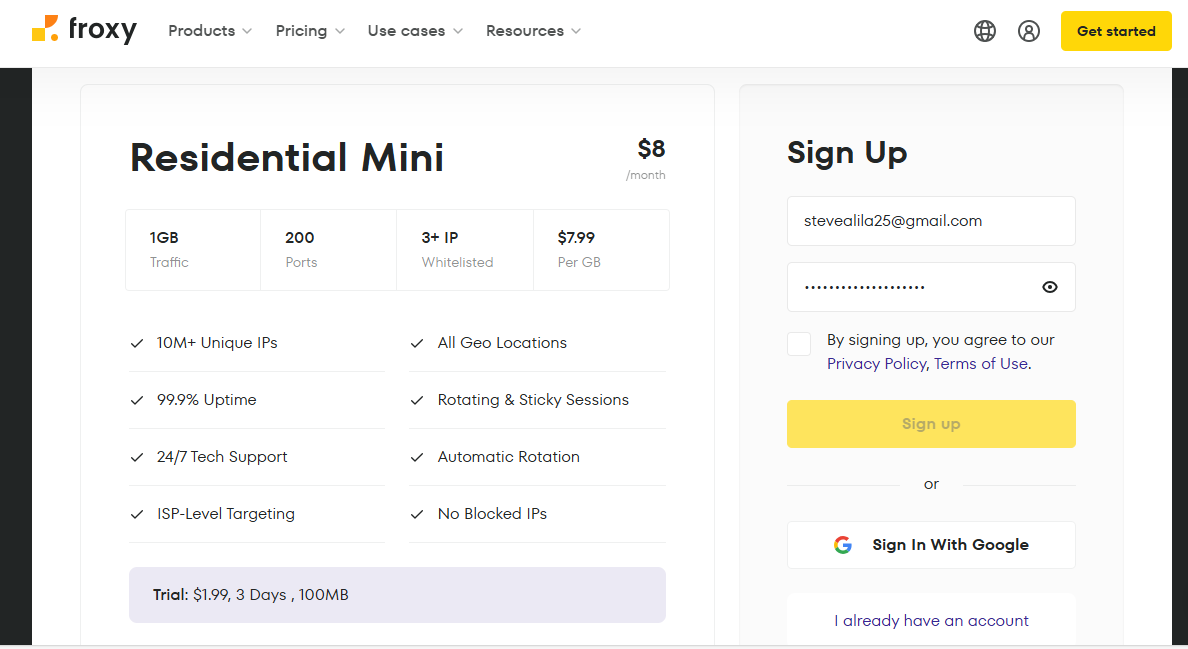
Task: Expand the Products dropdown menu
Action: [x=210, y=31]
